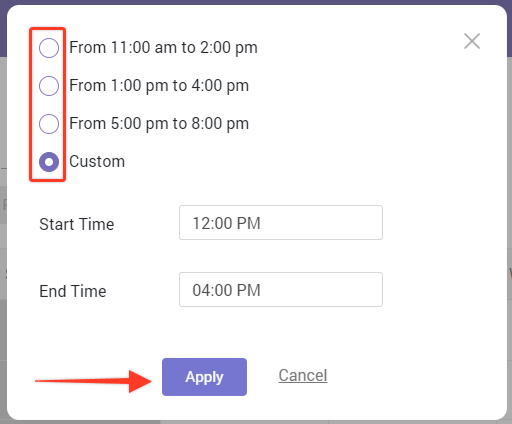Image resolution: width=512 pixels, height=424 pixels.
Task: Select the 11:00 am to 2:00 pm radio button
Action: click(49, 48)
